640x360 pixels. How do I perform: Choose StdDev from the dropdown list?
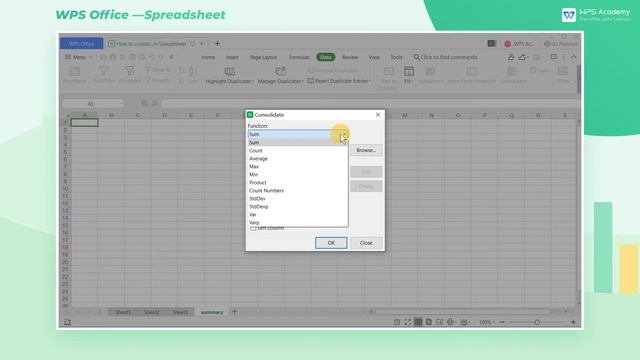coord(298,198)
